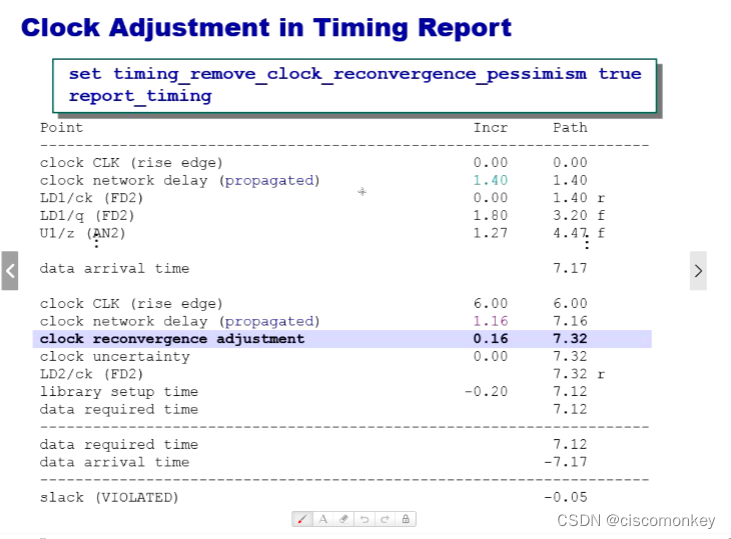The height and width of the screenshot is (539, 731).
Task: Click the 7.16 Path value
Action: click(x=570, y=321)
